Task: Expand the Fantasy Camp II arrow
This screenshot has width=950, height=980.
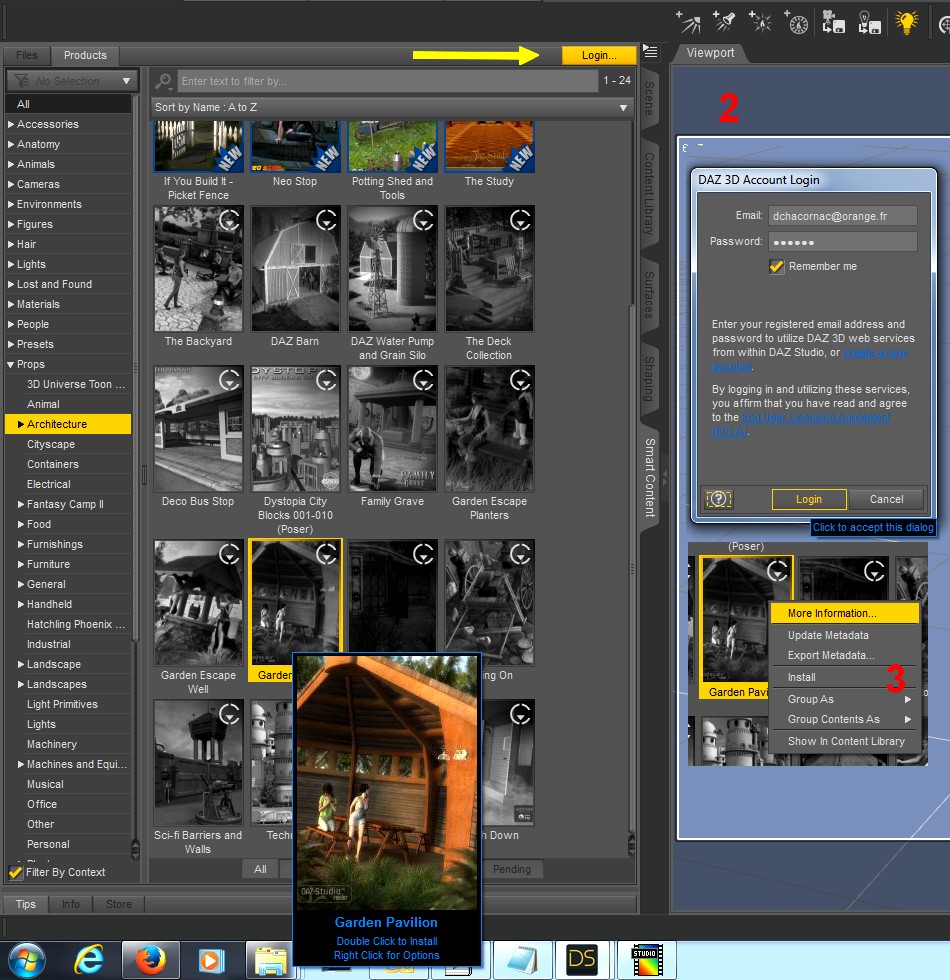Action: click(21, 504)
